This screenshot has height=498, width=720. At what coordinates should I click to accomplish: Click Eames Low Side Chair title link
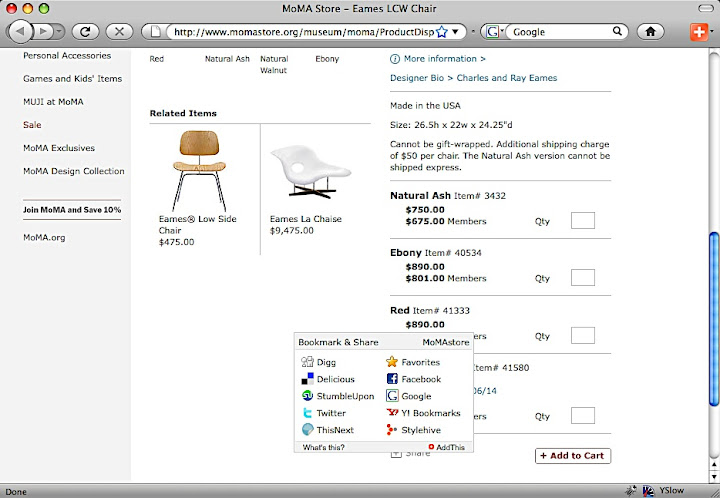(x=197, y=224)
